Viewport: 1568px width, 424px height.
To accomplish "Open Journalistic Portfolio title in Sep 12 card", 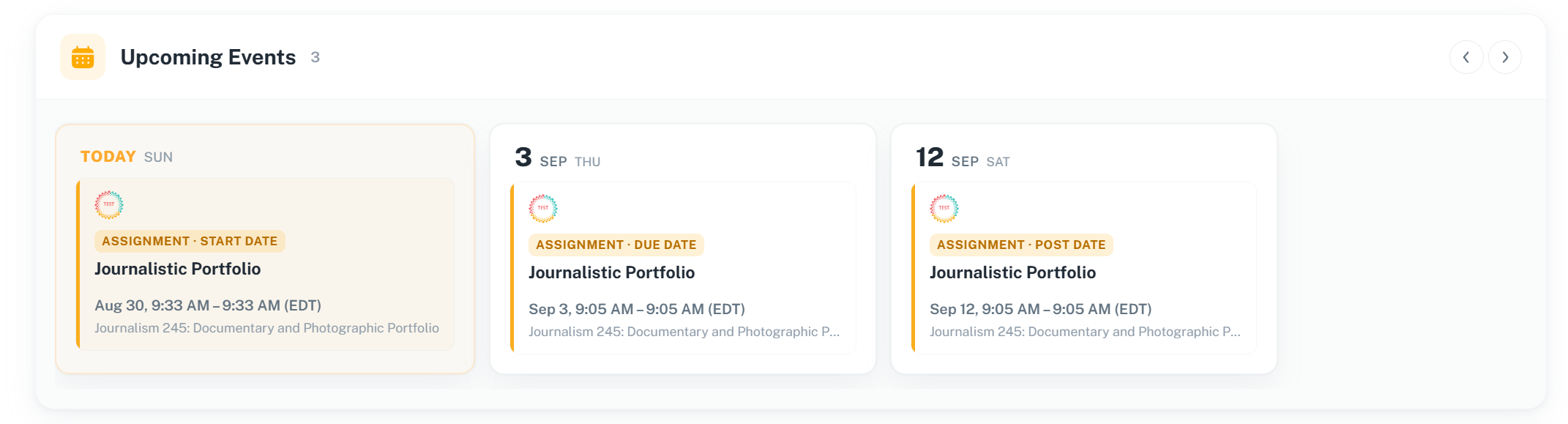I will [1013, 272].
